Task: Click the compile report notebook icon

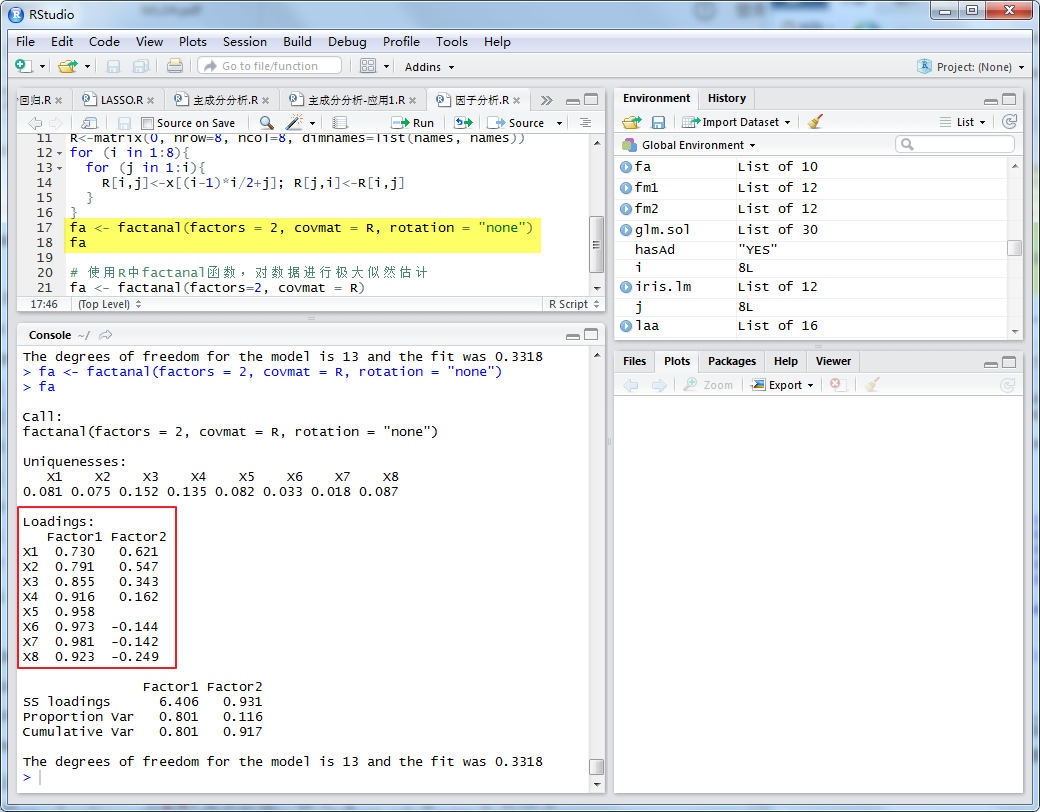Action: (x=340, y=123)
